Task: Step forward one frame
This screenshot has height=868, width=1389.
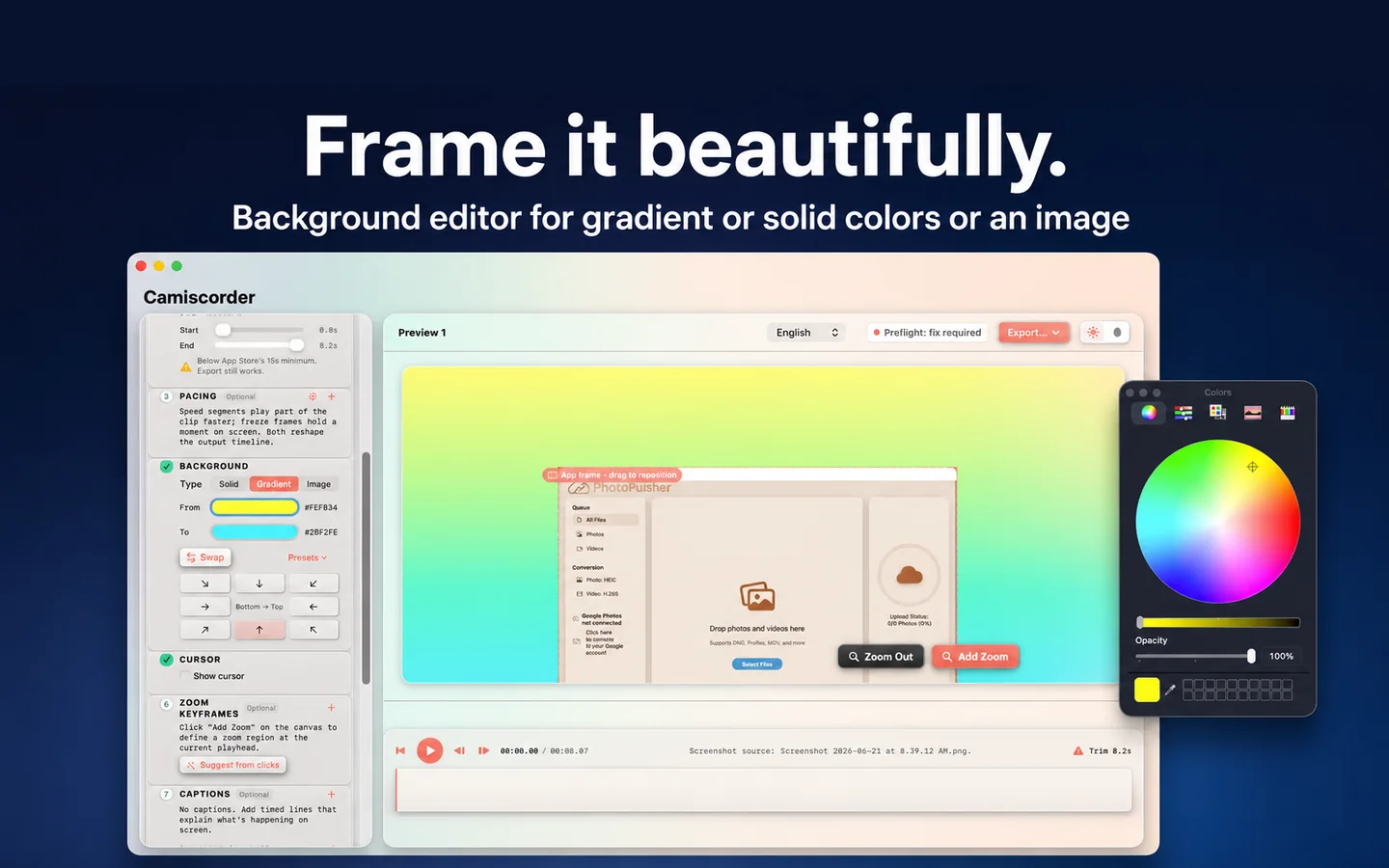Action: point(483,750)
